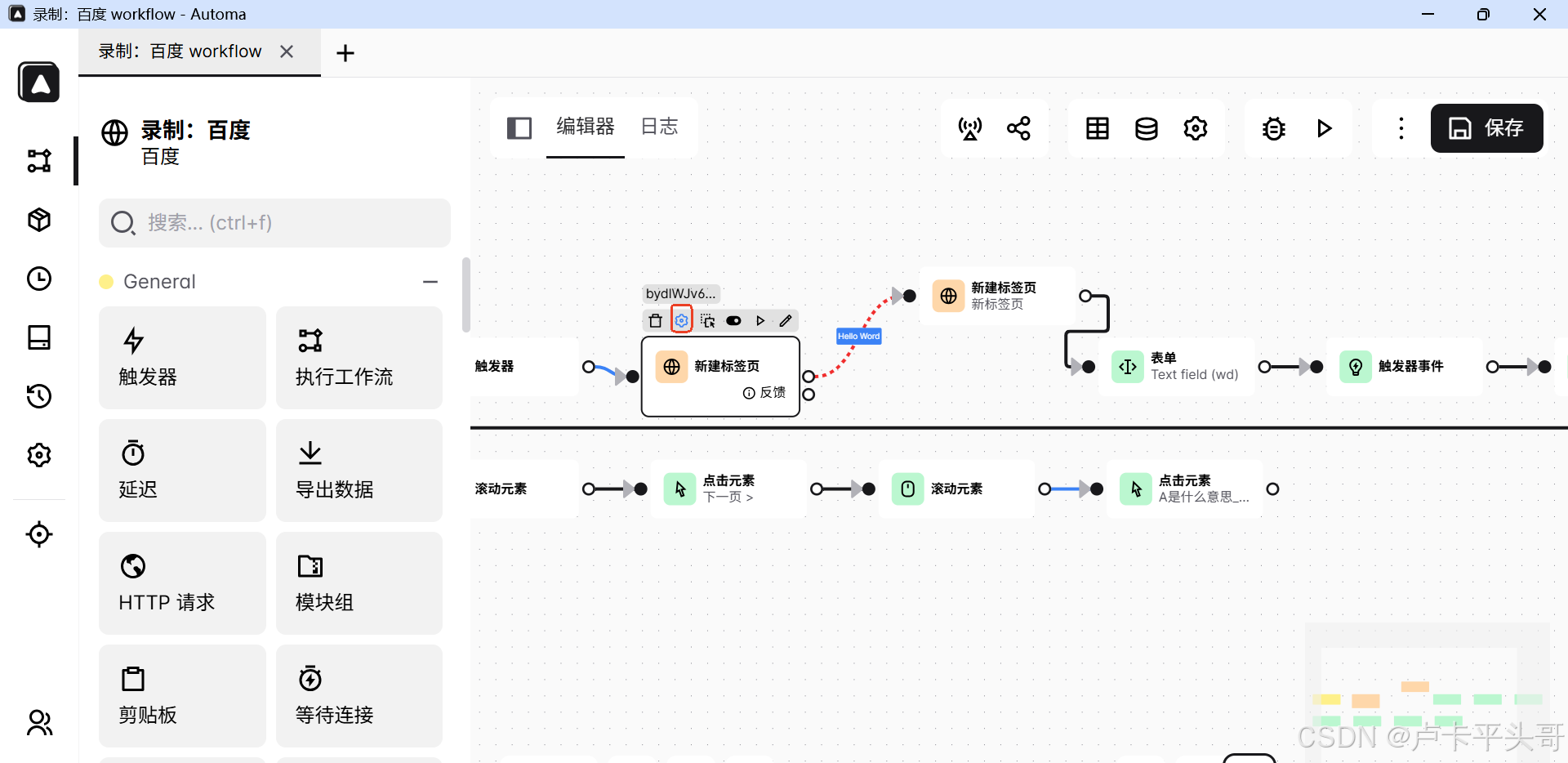Select the 编辑器 tab
1568x763 pixels.
[585, 127]
